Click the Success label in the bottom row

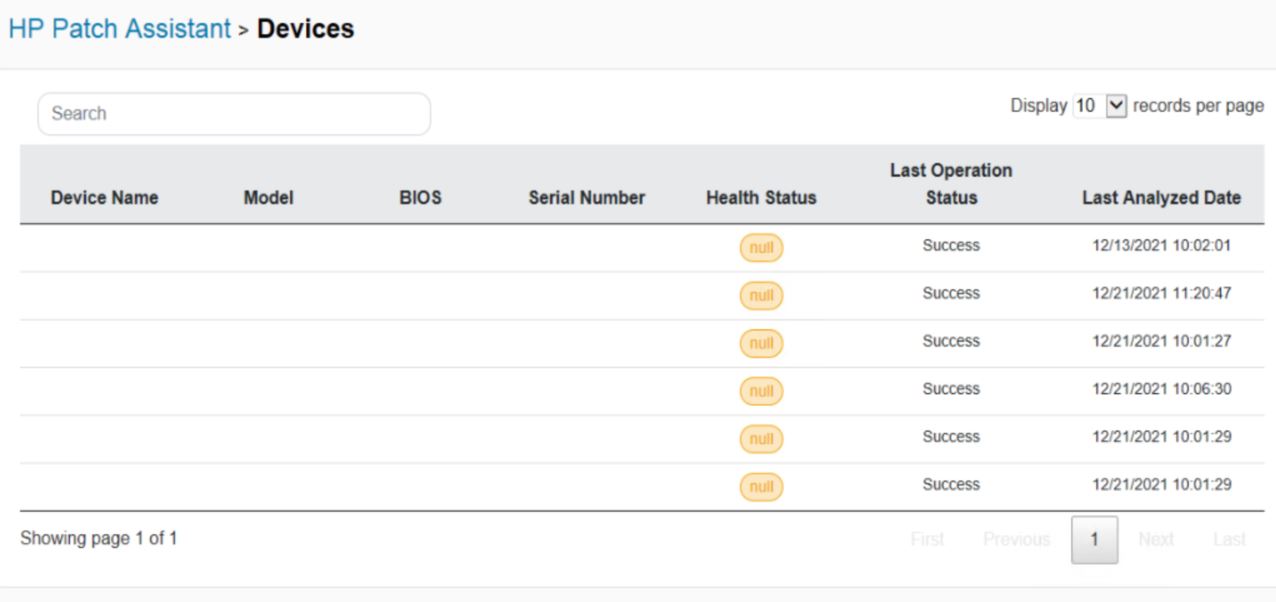click(x=950, y=484)
